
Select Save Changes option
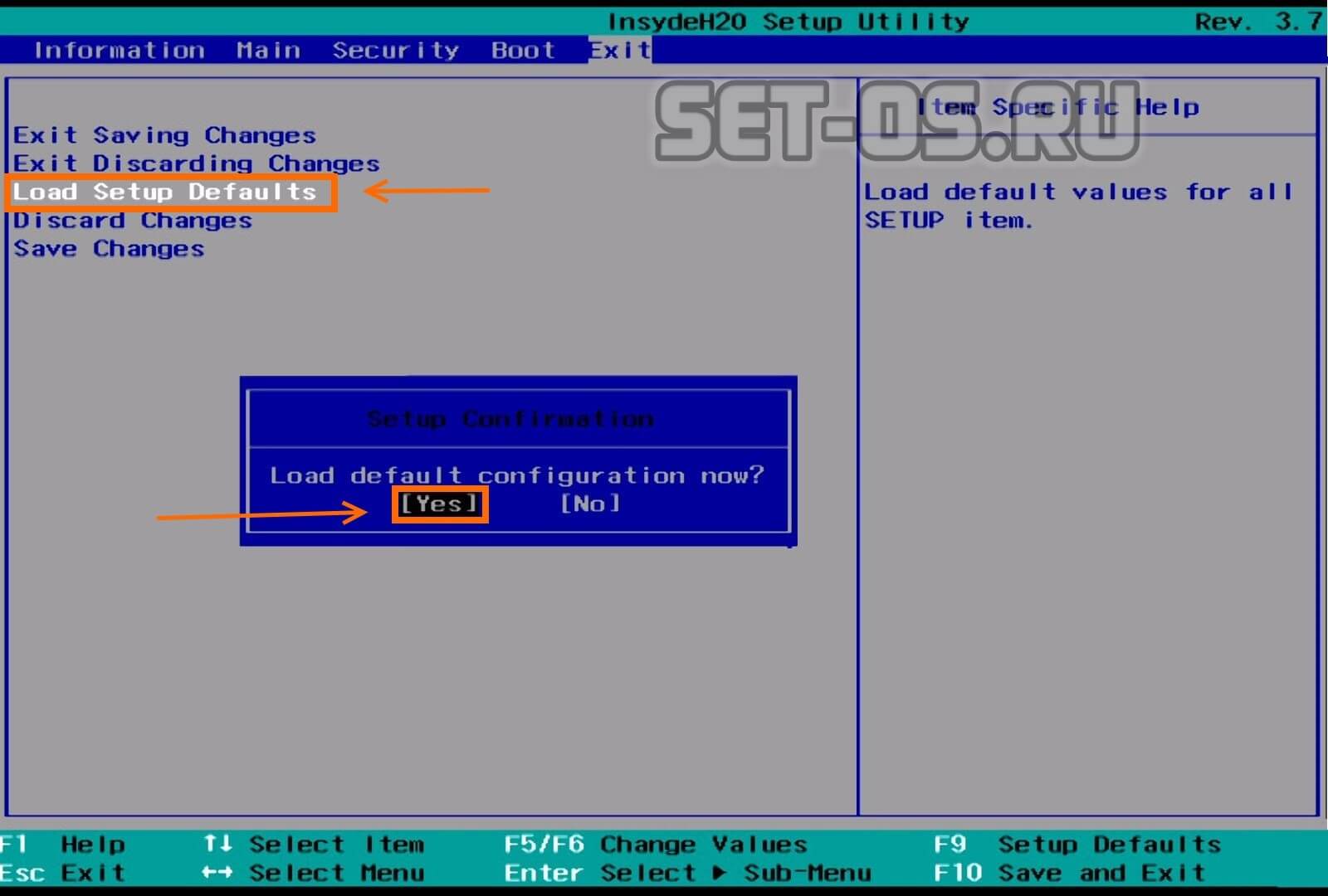click(x=109, y=248)
